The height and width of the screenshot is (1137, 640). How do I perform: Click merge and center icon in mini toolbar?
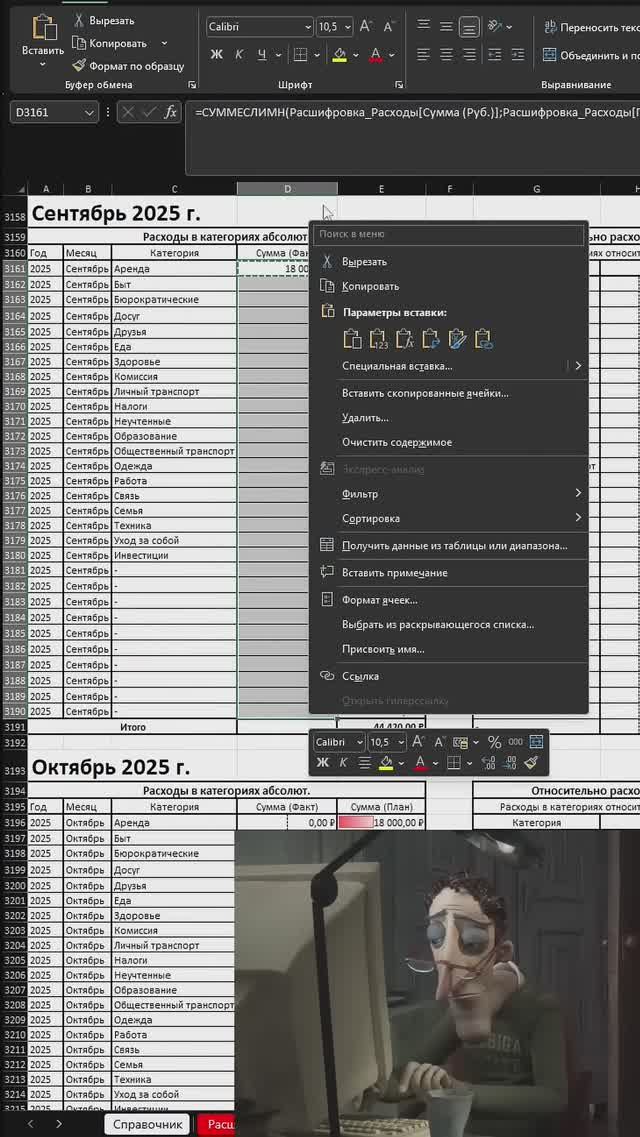(536, 742)
